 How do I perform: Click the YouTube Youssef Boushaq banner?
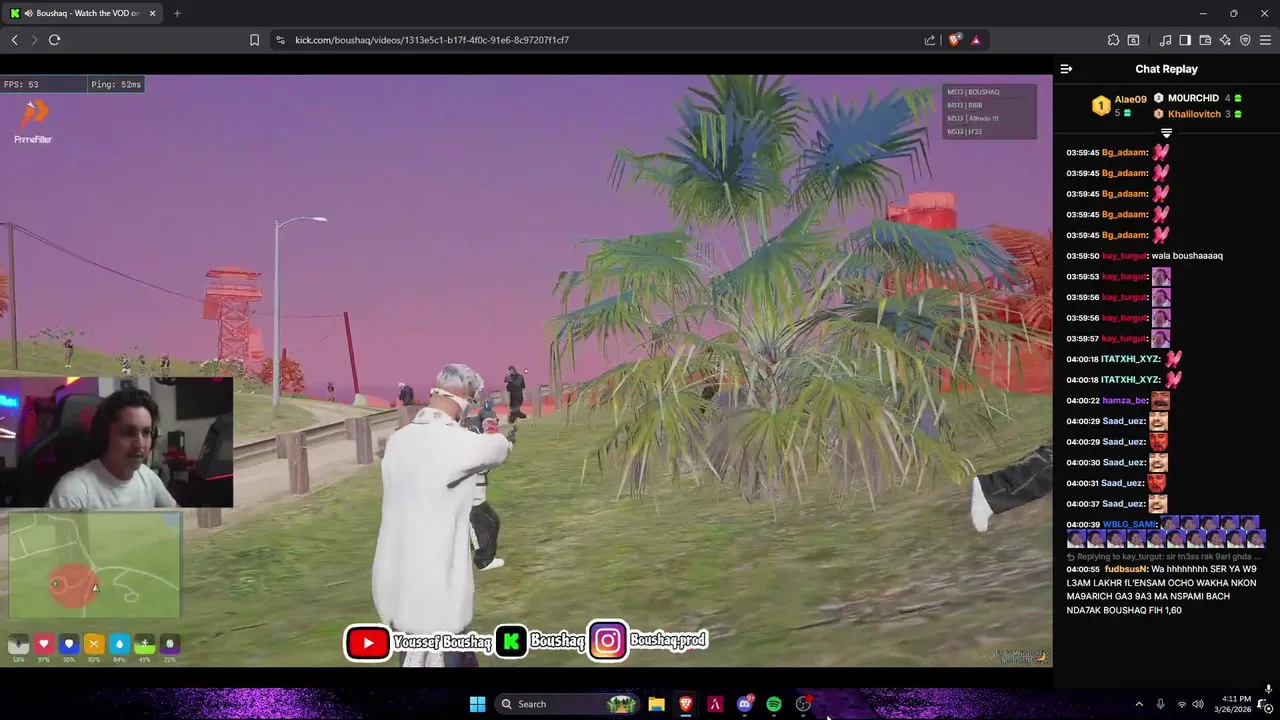click(x=418, y=642)
